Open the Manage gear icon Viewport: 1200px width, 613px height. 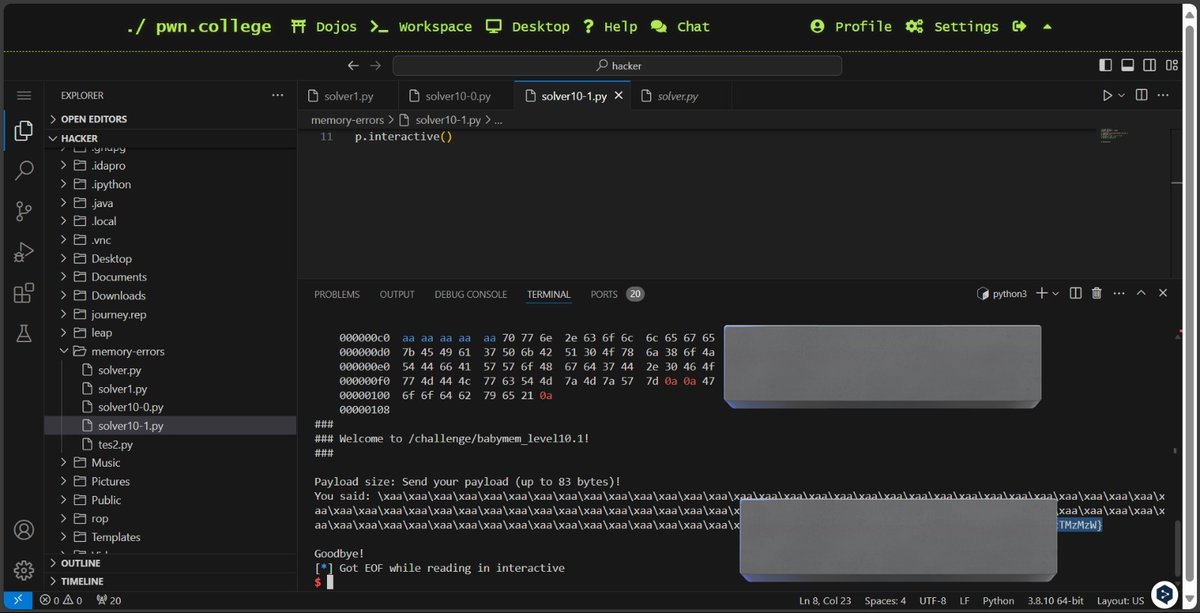(24, 570)
